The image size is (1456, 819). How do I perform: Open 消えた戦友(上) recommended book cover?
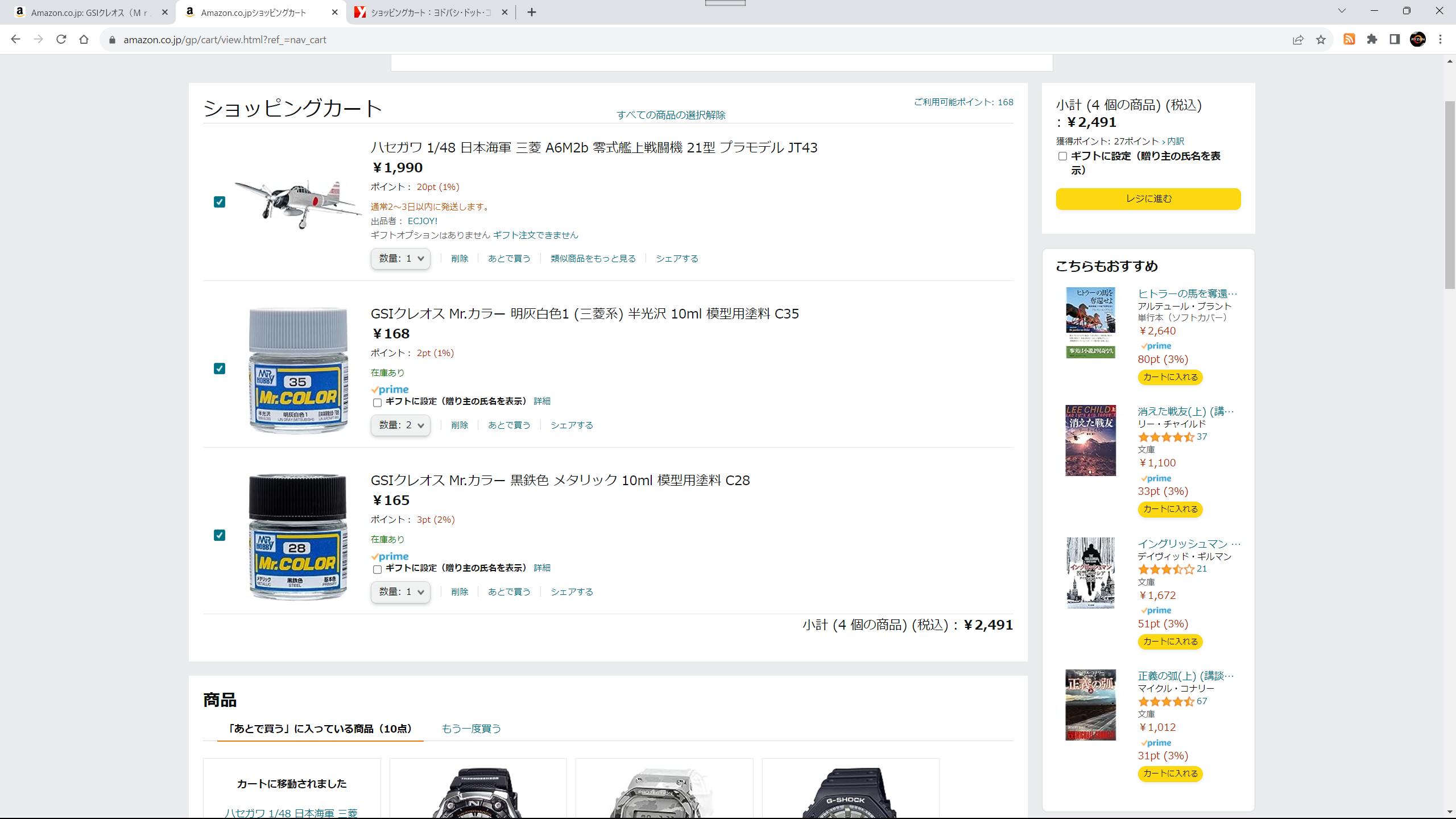[1090, 440]
